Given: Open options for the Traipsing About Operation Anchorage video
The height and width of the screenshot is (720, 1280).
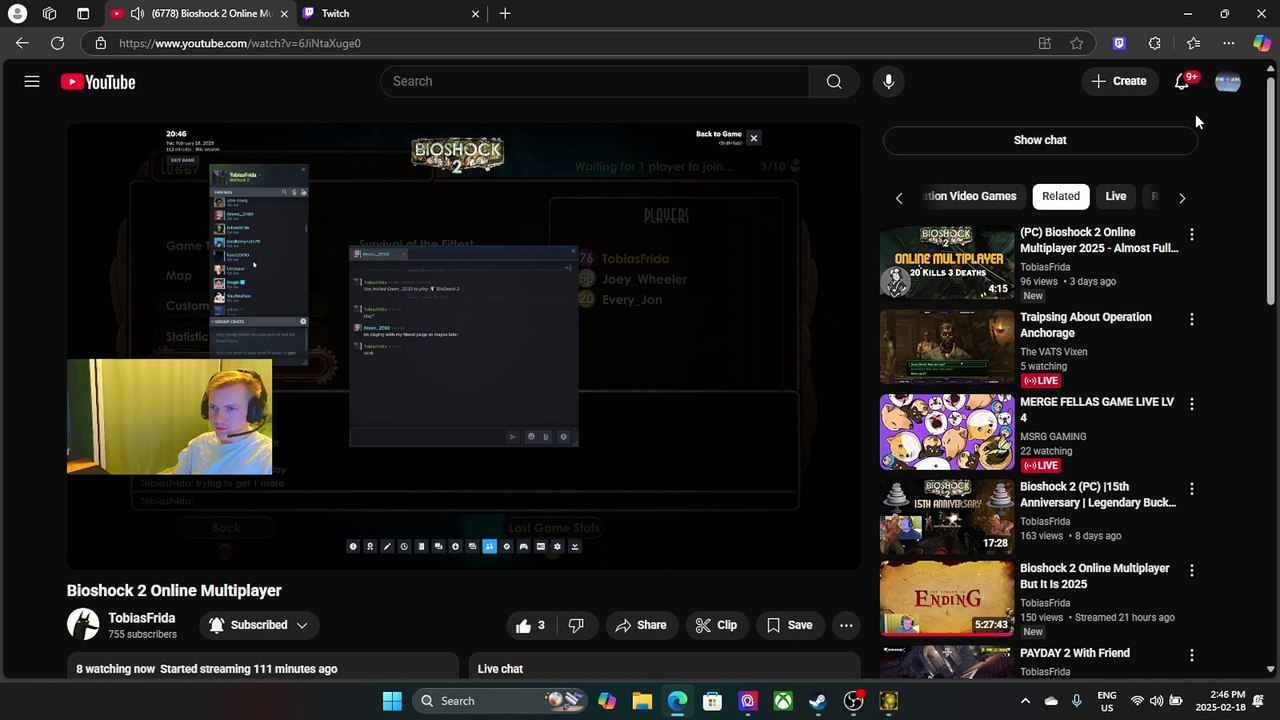Looking at the screenshot, I should [x=1191, y=319].
